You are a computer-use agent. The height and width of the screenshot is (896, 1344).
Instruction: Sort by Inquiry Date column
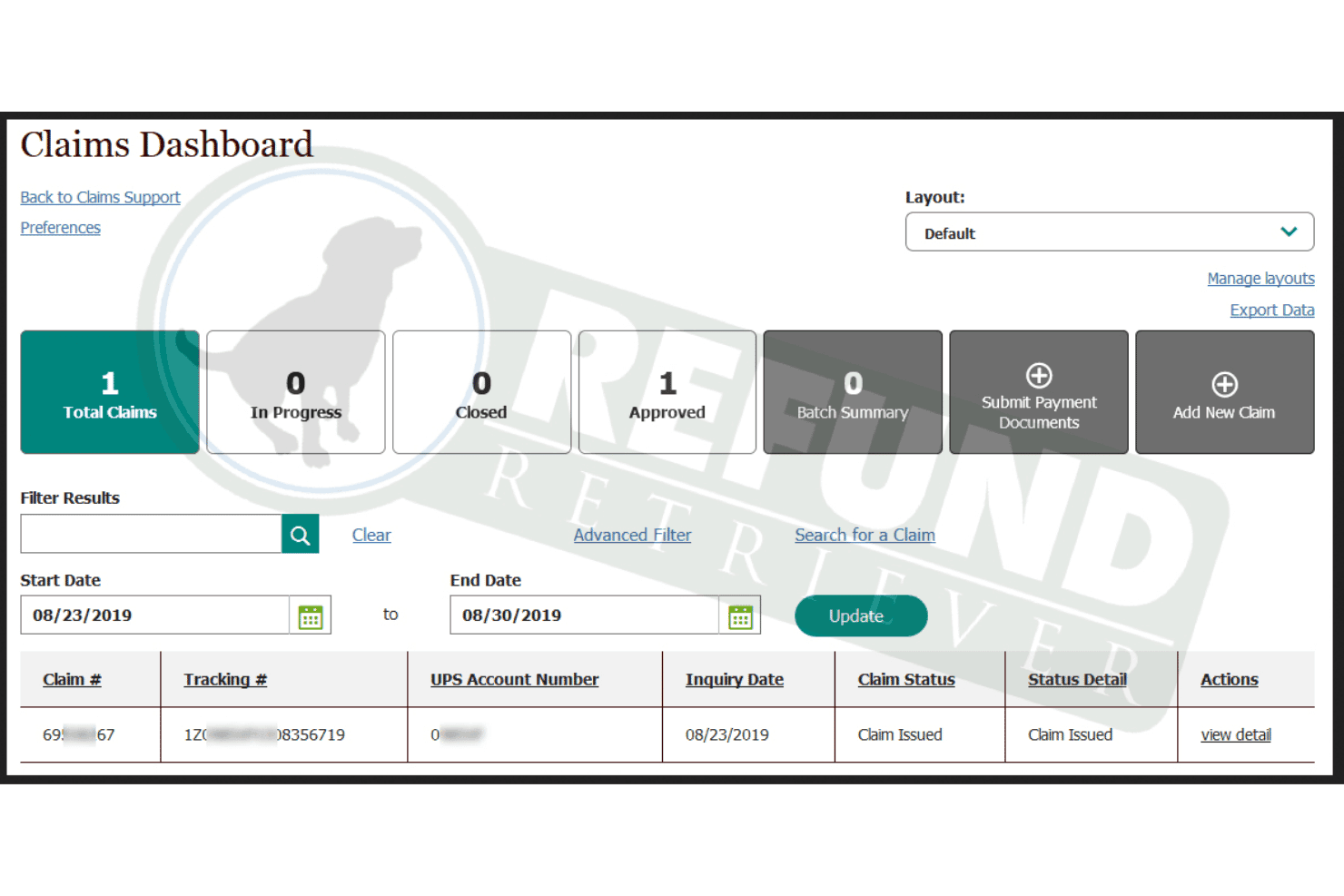tap(734, 680)
